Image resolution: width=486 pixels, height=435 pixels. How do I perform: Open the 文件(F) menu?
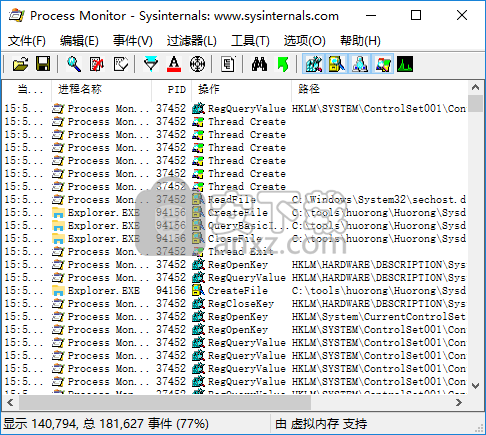coord(26,41)
